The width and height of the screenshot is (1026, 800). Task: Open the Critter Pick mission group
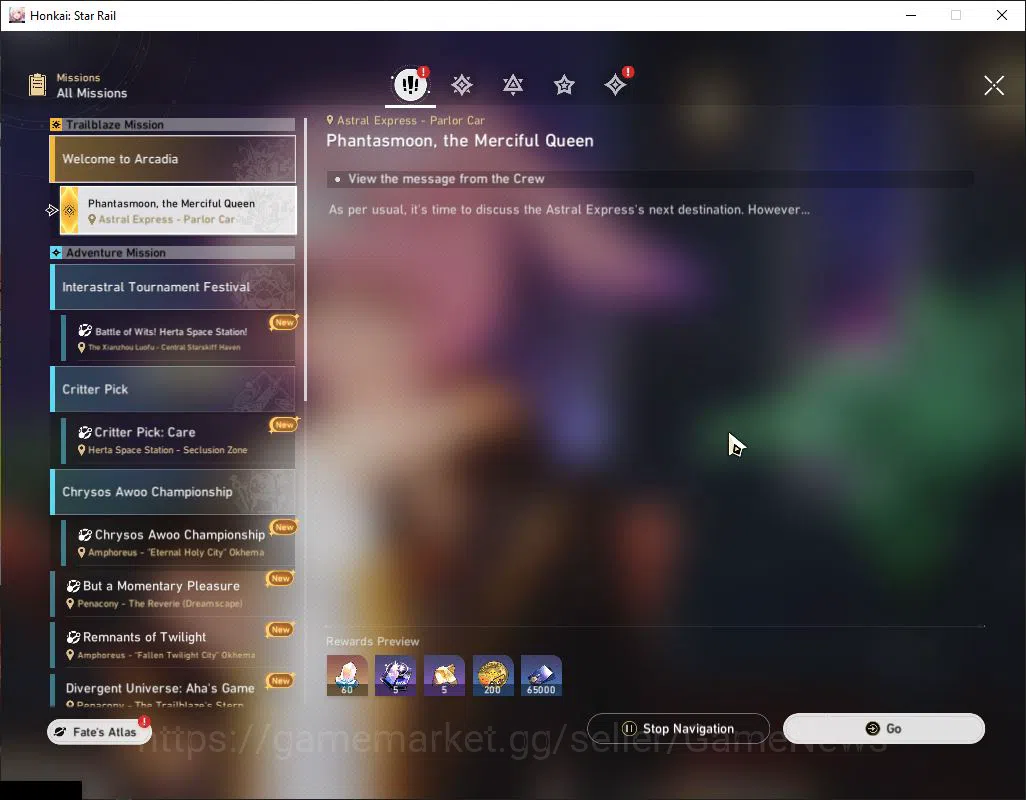(x=173, y=389)
